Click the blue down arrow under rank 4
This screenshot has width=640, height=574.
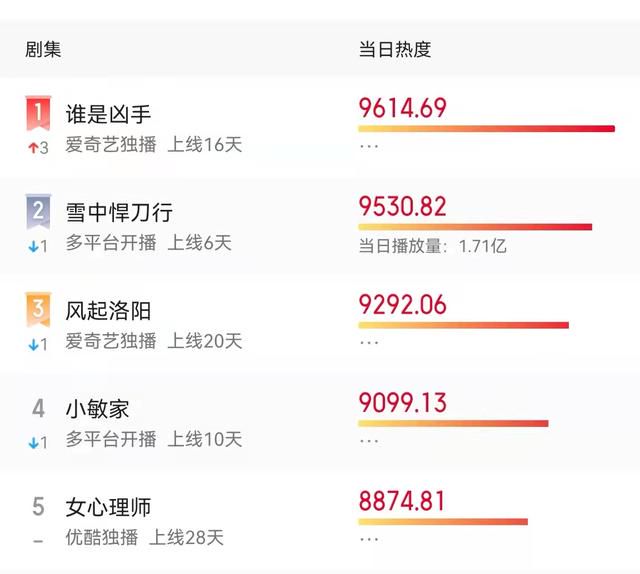[33, 443]
